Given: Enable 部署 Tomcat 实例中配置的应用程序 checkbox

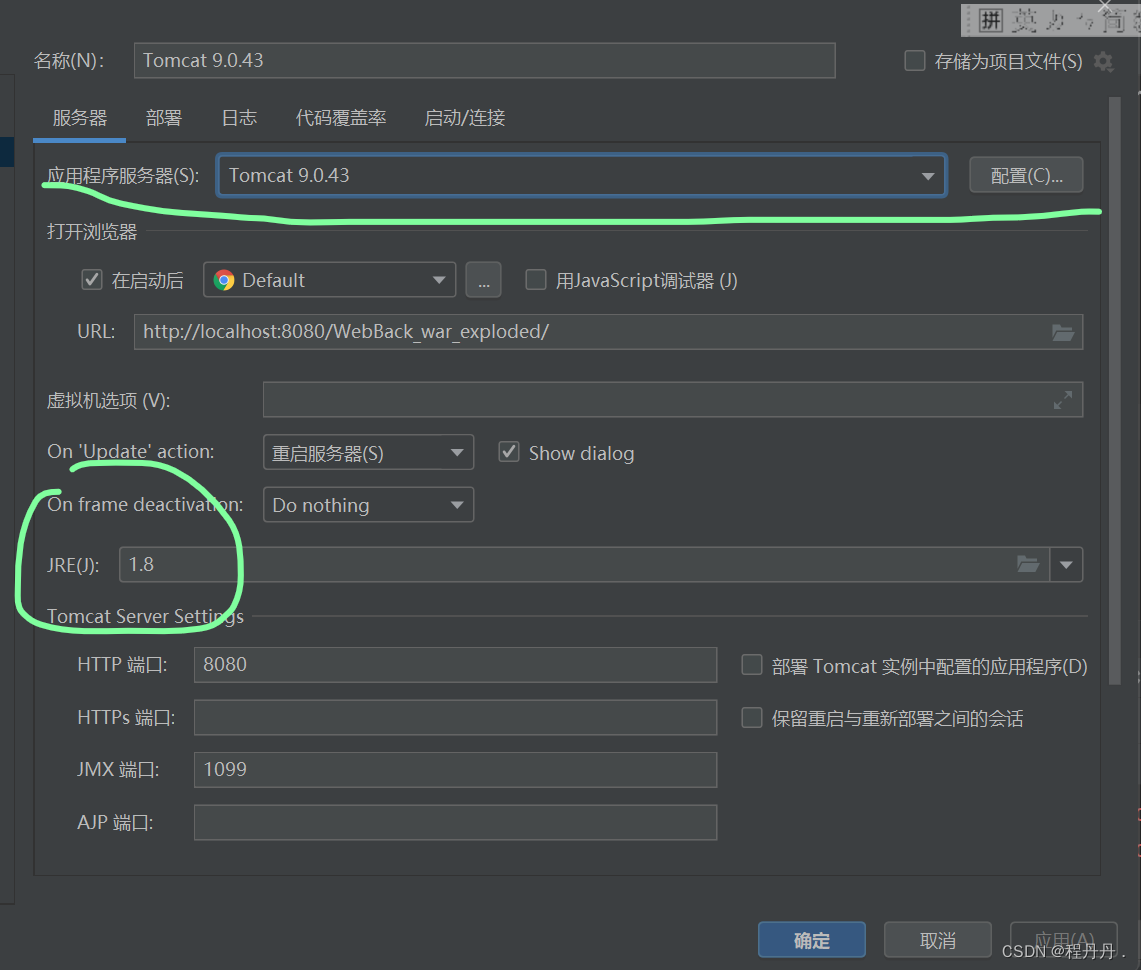Looking at the screenshot, I should tap(752, 665).
